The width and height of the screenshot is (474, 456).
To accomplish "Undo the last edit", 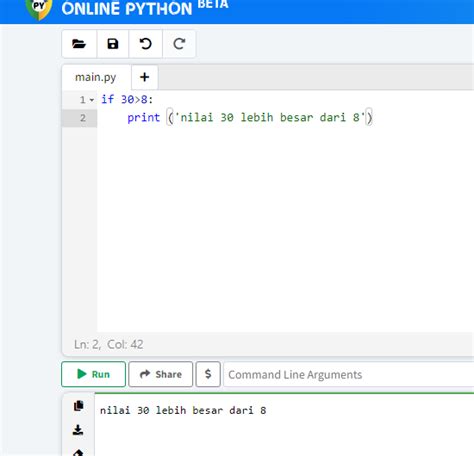I will pos(146,44).
